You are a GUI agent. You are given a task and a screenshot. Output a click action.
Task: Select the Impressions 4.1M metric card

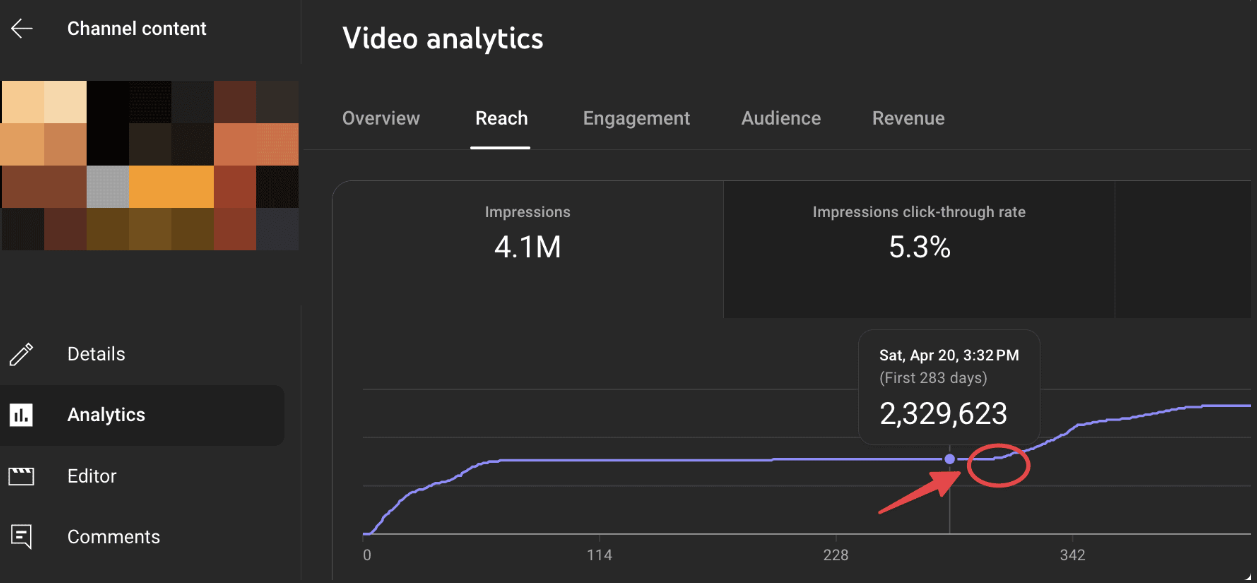(528, 235)
